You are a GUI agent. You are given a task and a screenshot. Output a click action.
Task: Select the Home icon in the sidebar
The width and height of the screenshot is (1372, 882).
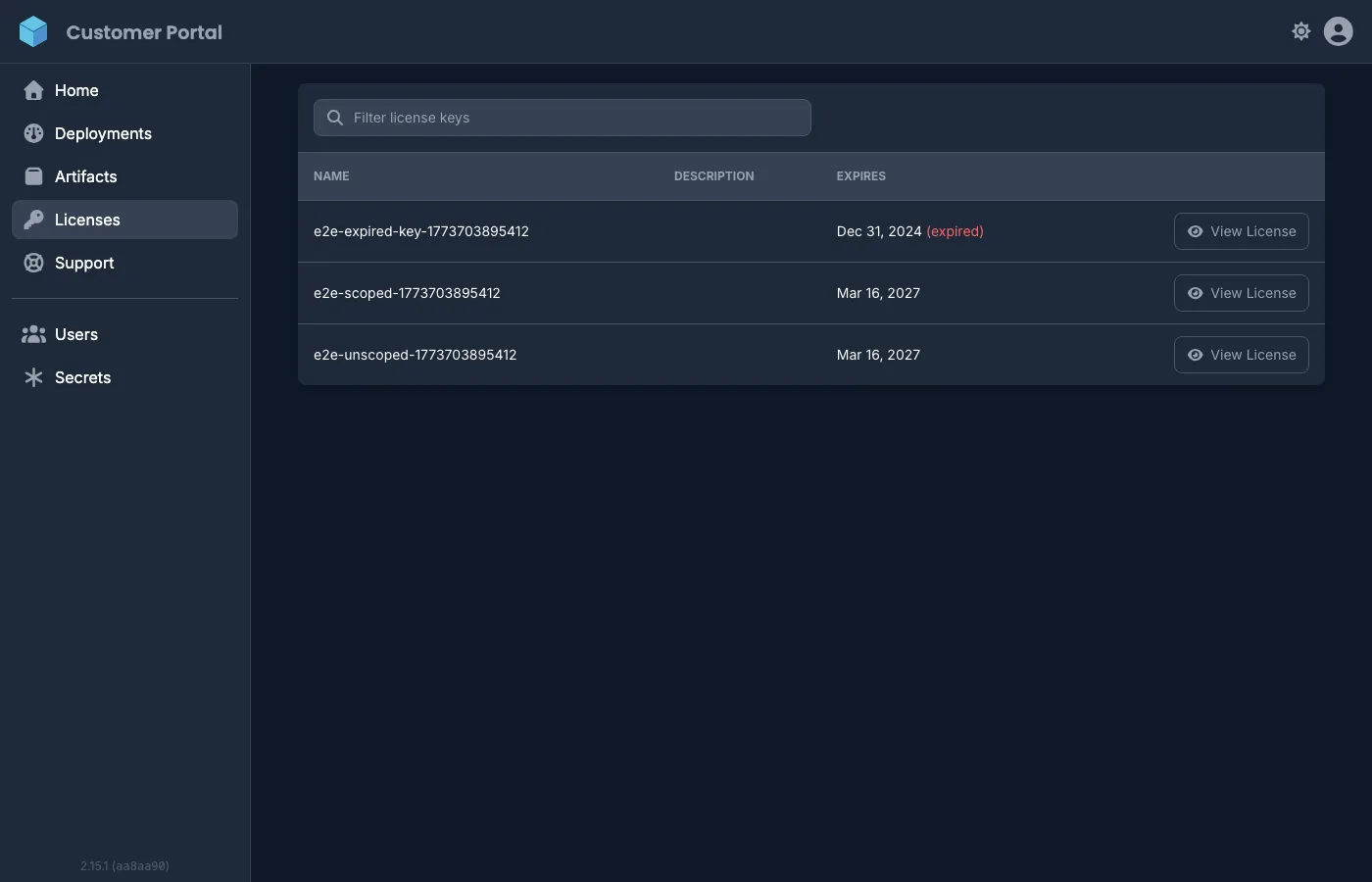point(34,90)
